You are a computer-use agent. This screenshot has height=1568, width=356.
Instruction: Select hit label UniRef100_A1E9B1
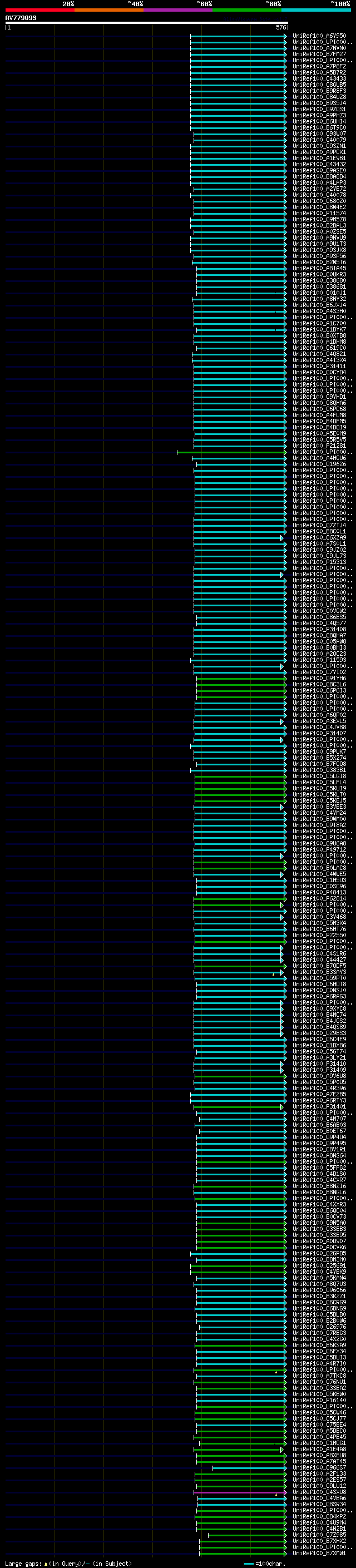pos(319,159)
